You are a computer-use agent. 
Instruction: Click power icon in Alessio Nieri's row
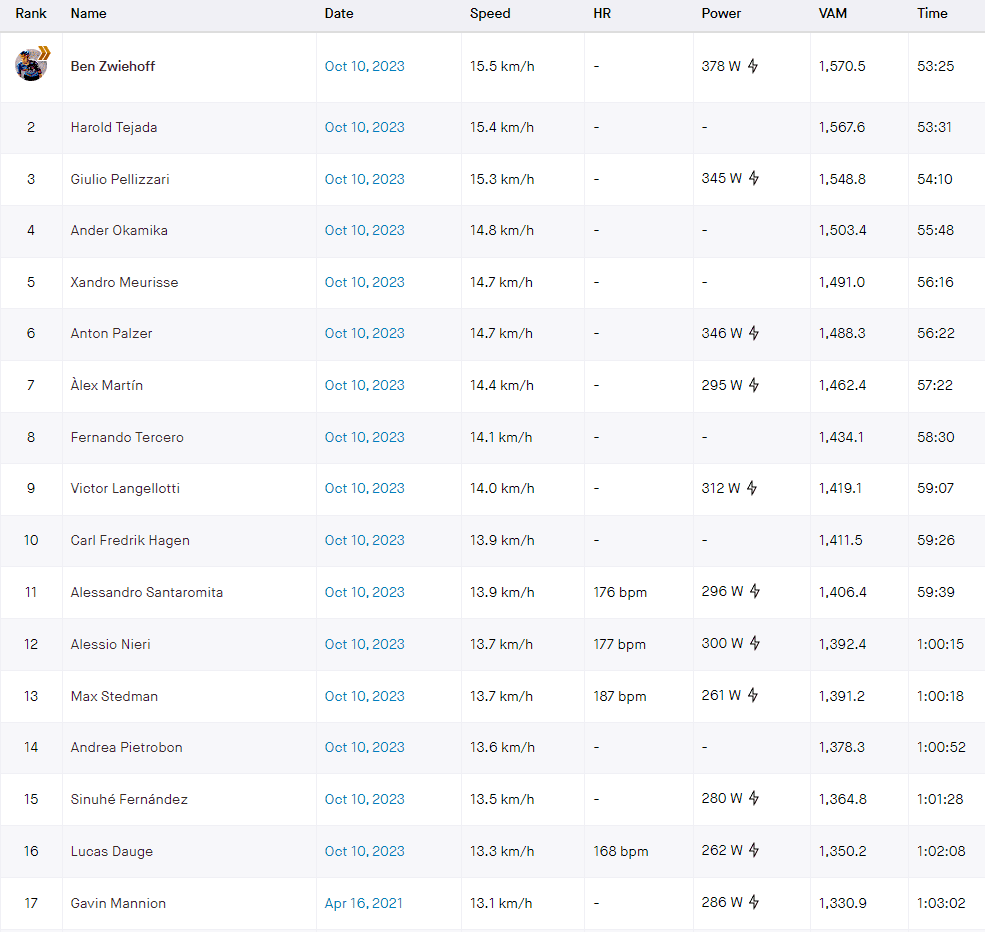tap(753, 643)
